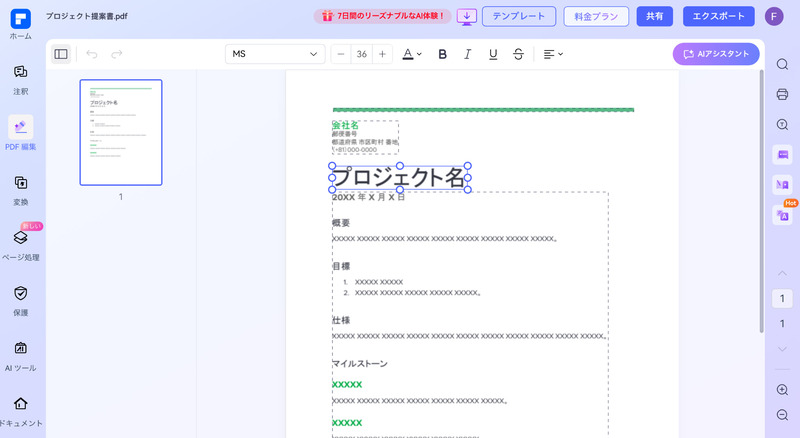Viewport: 800px width, 438px height.
Task: Open the AI ツール panel
Action: 20,356
